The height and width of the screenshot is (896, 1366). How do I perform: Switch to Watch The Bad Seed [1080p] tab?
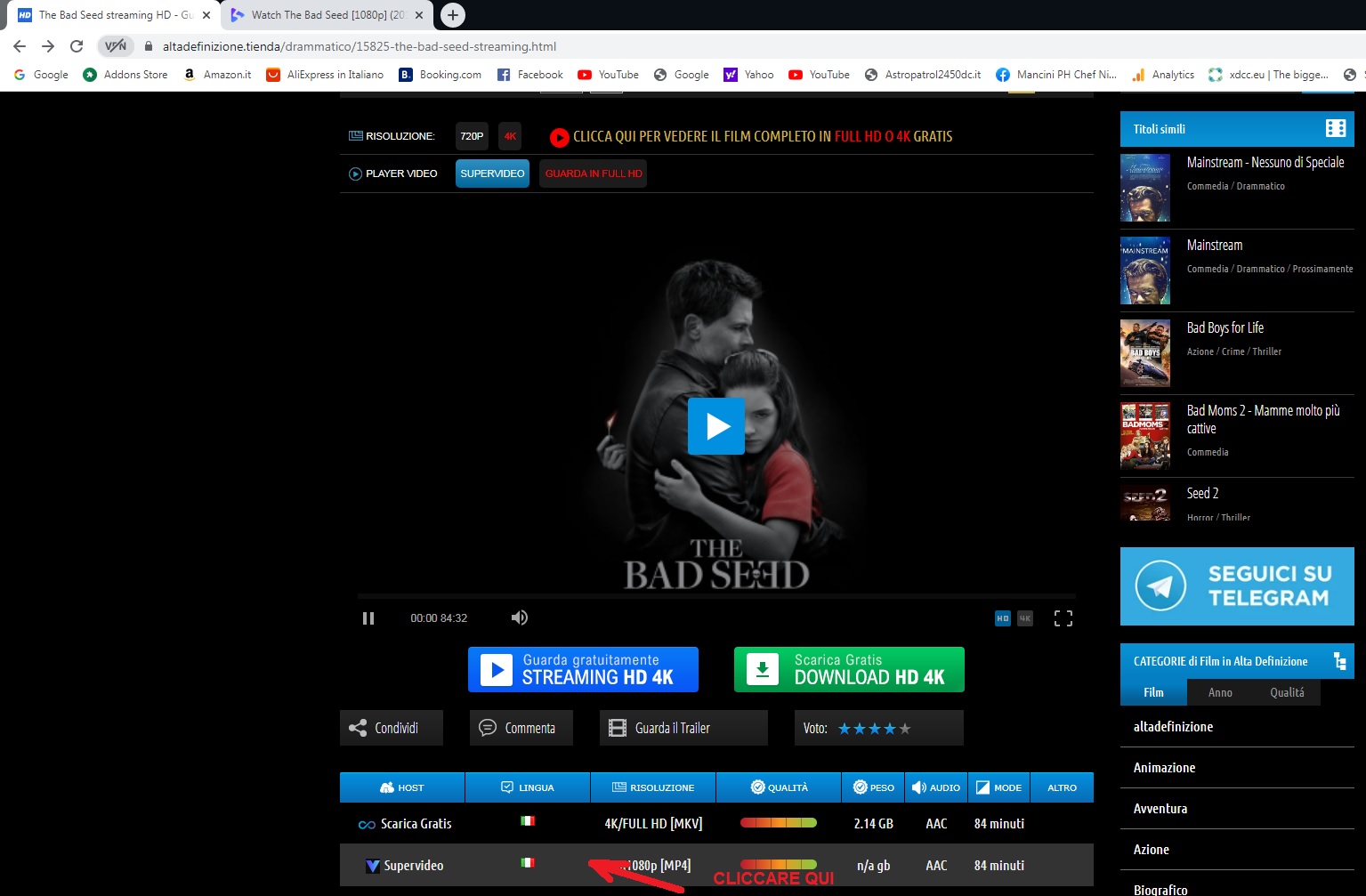(x=327, y=15)
